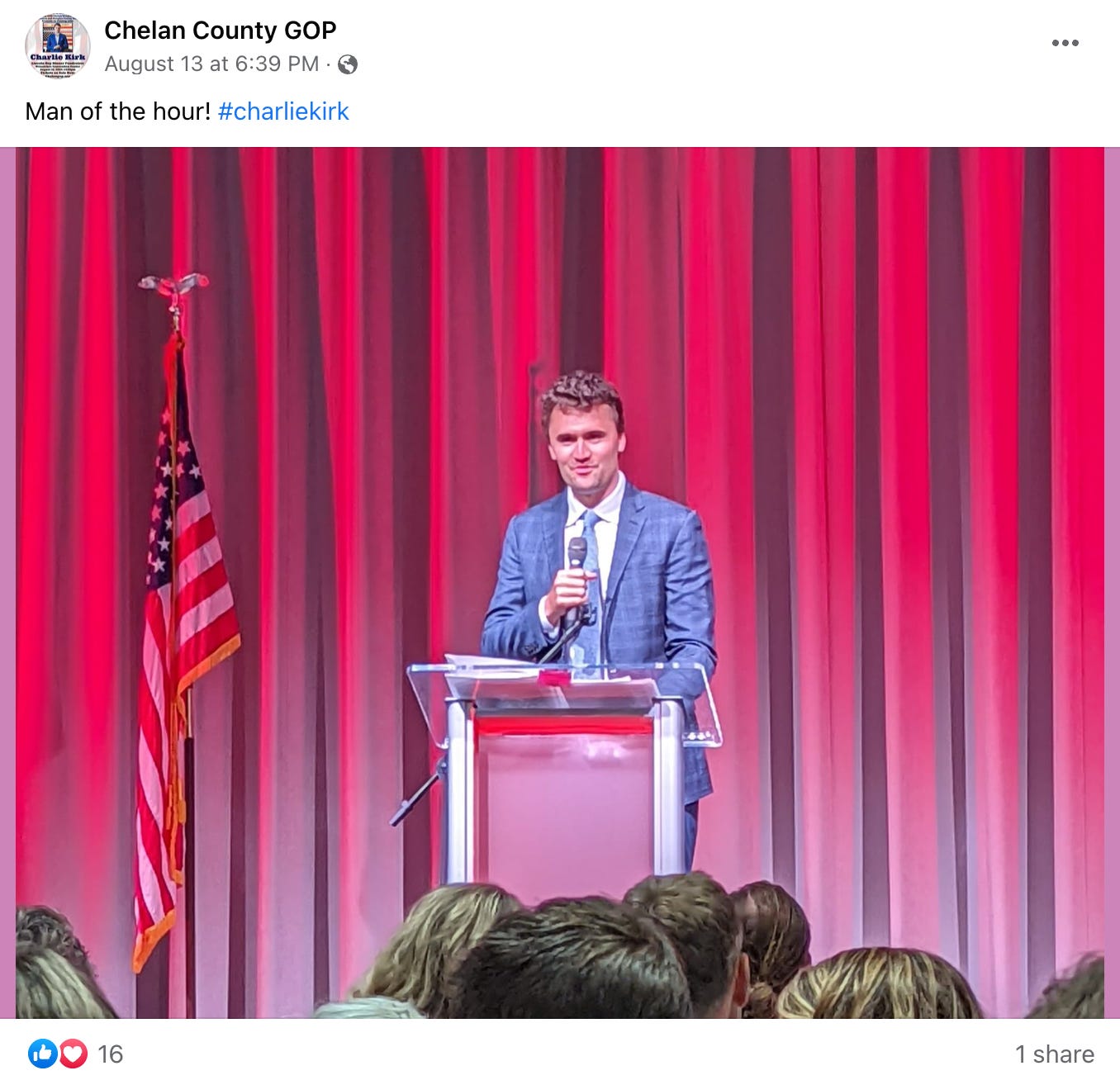Click the globe public audience icon
Viewport: 1120px width, 1080px height.
tap(348, 64)
